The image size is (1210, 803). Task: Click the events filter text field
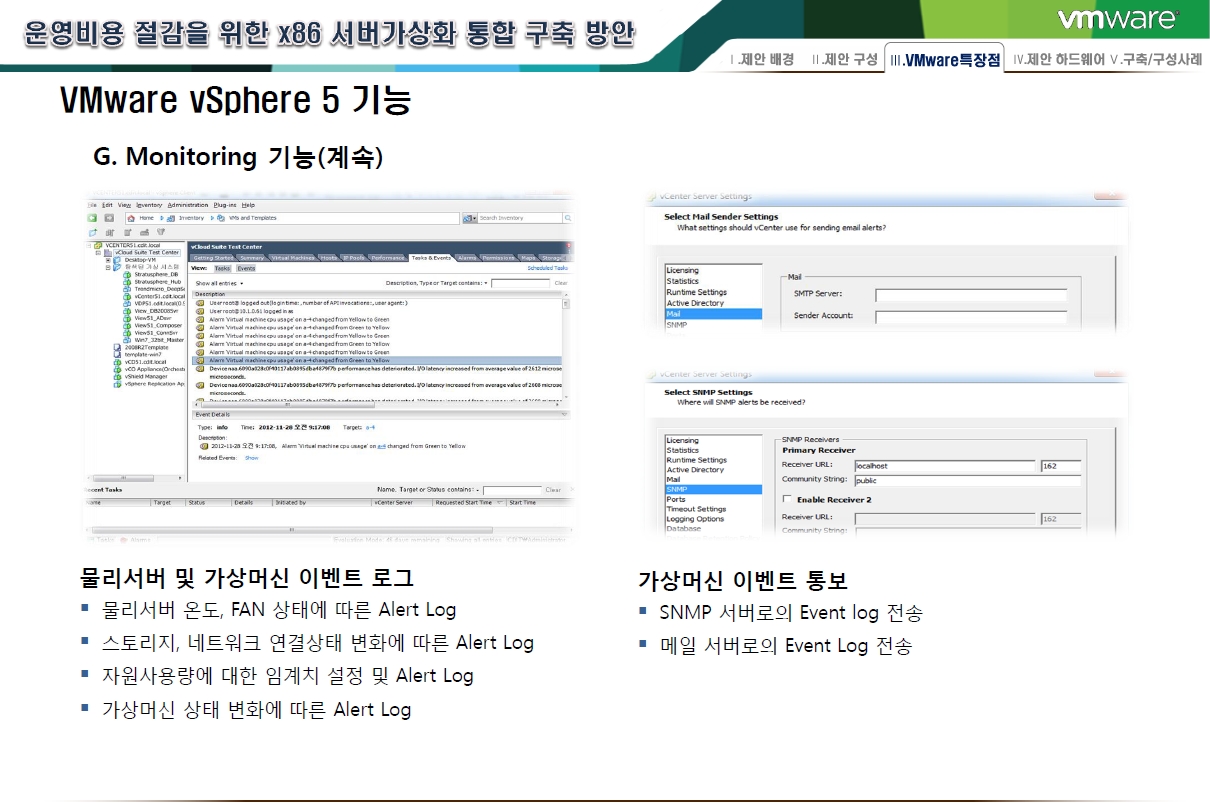(x=520, y=284)
